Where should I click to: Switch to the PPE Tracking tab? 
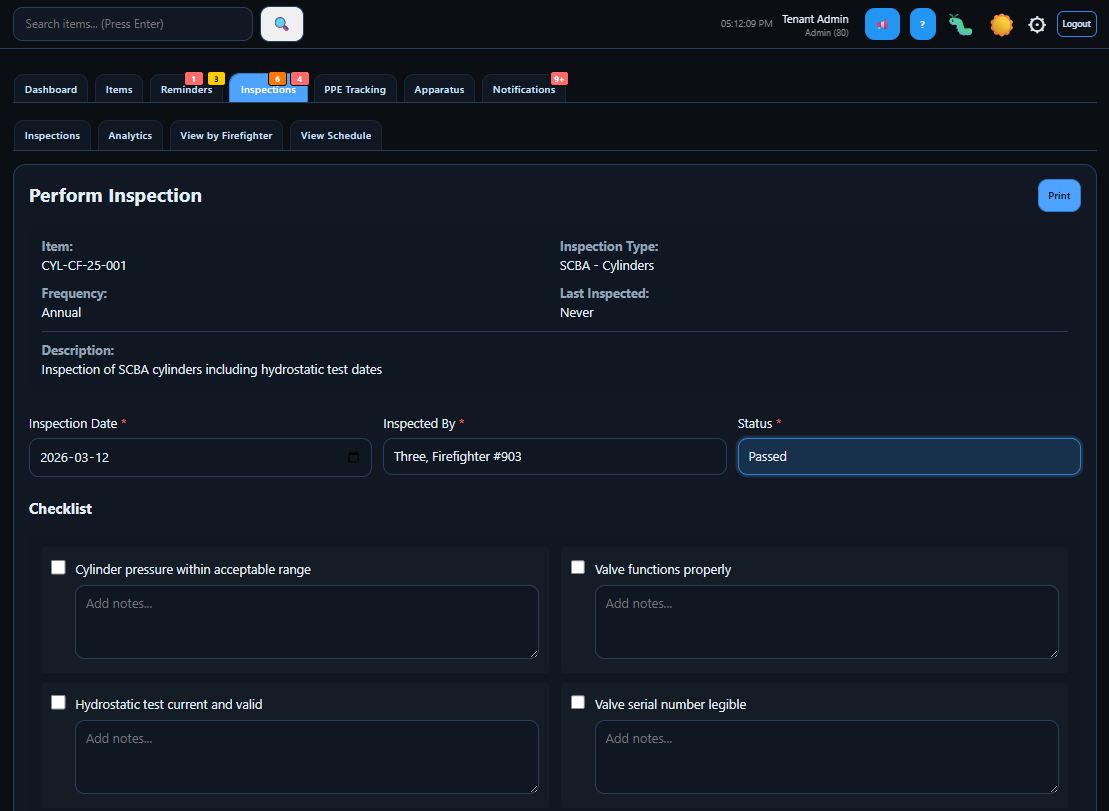tap(355, 88)
